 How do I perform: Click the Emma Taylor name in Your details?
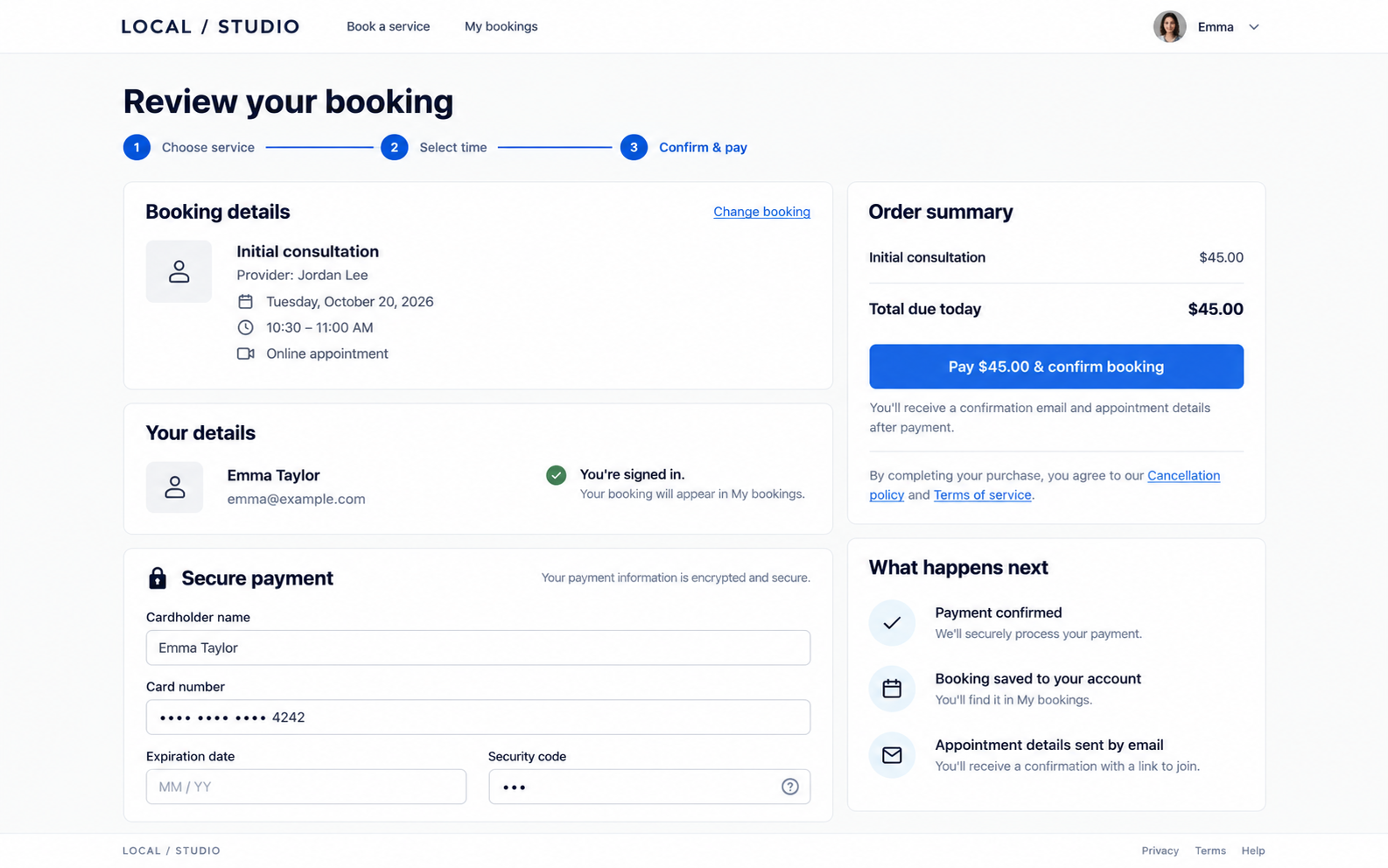tap(273, 475)
